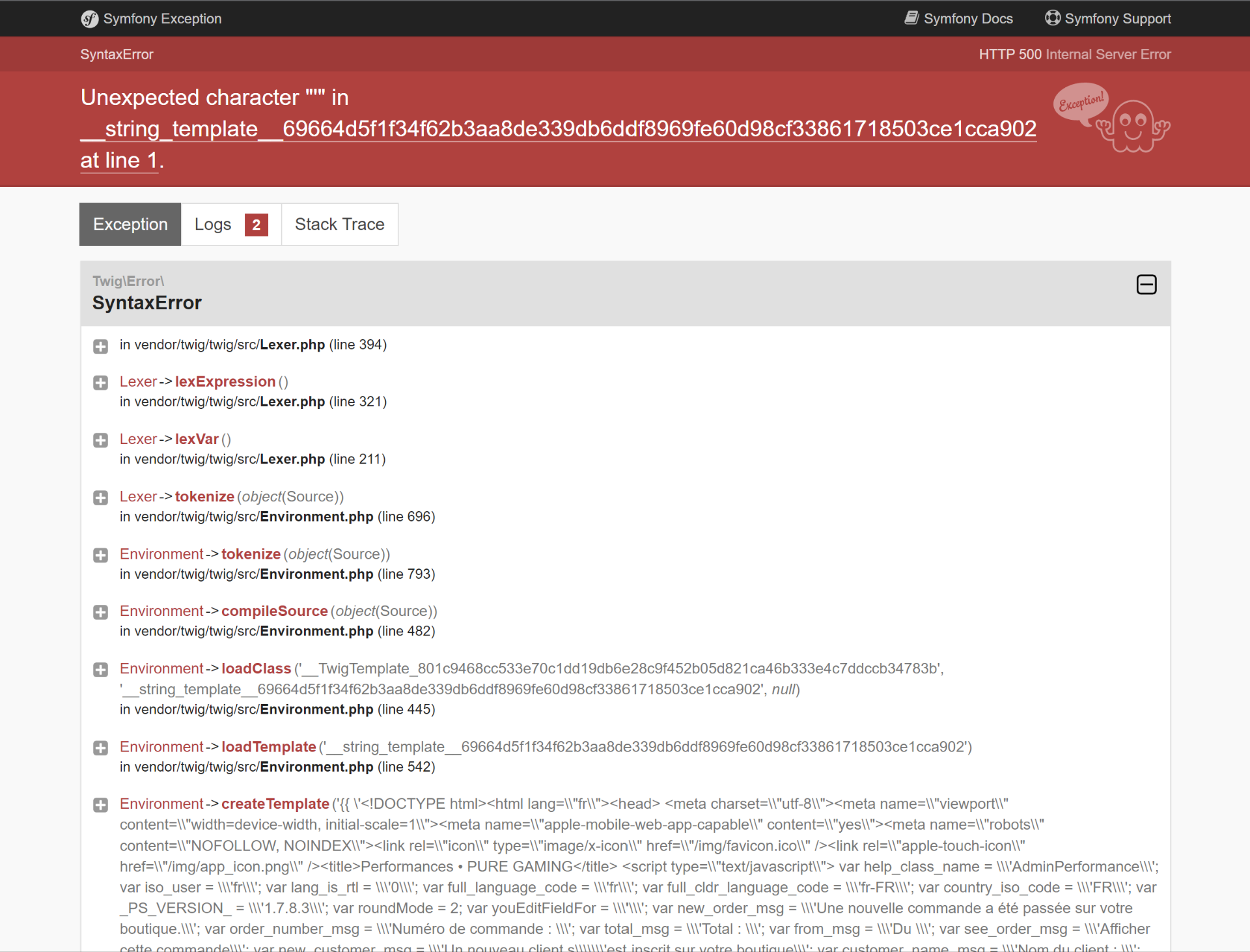Switch to the Logs tab
The width and height of the screenshot is (1250, 952).
click(x=230, y=225)
